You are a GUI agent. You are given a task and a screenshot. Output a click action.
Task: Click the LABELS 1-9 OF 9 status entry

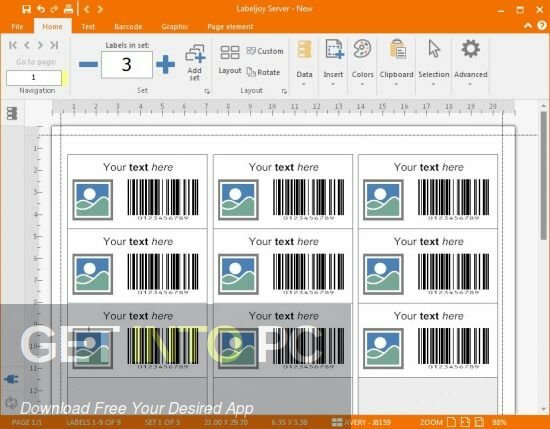93,422
